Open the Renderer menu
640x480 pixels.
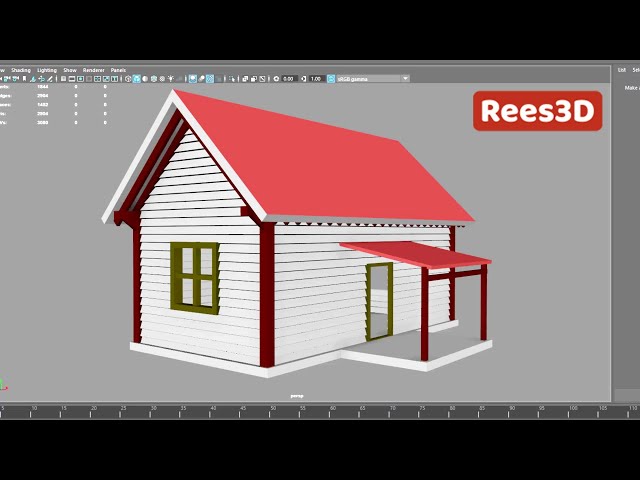(x=93, y=70)
